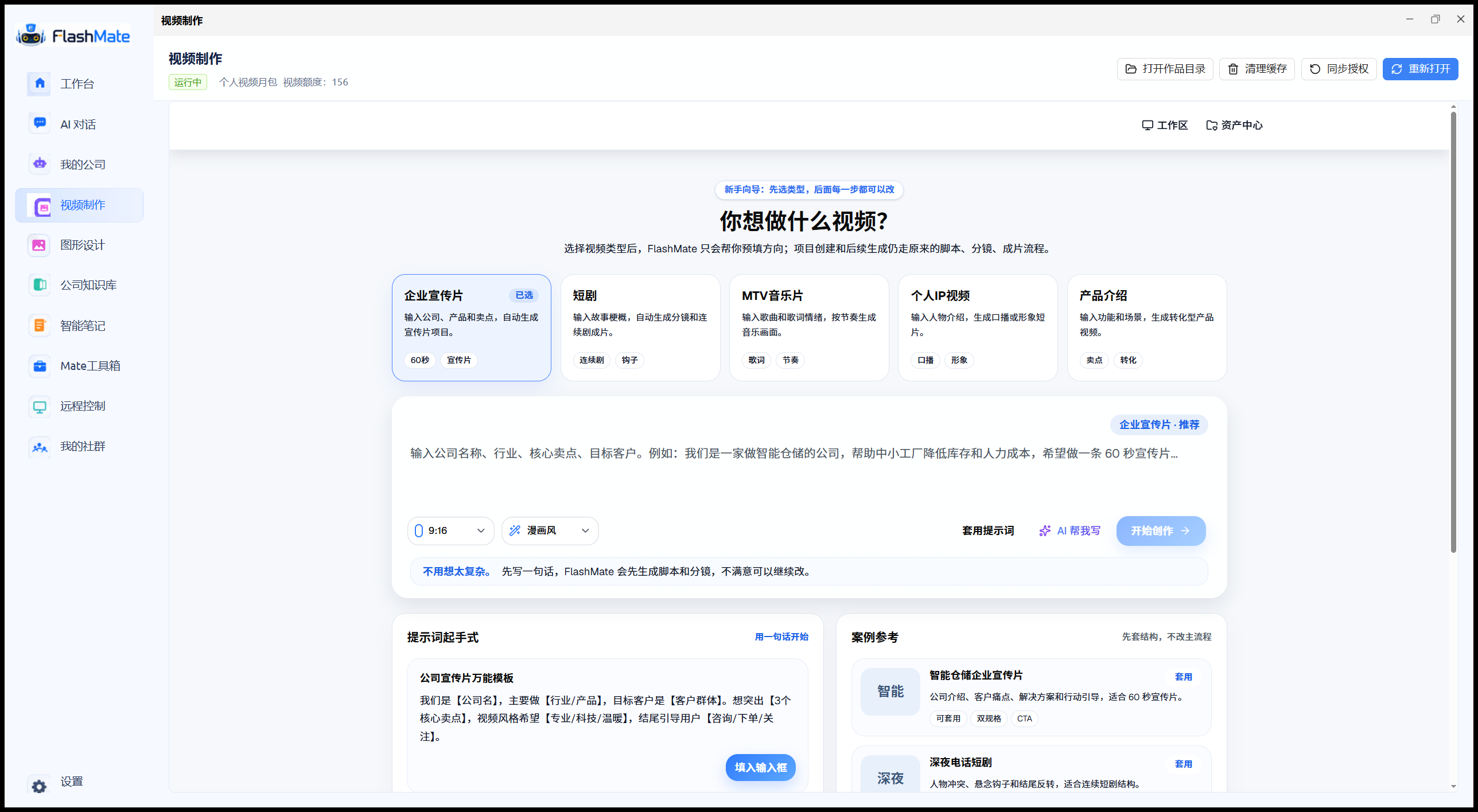Click the portrait ratio icon beside 9:16

tap(418, 530)
